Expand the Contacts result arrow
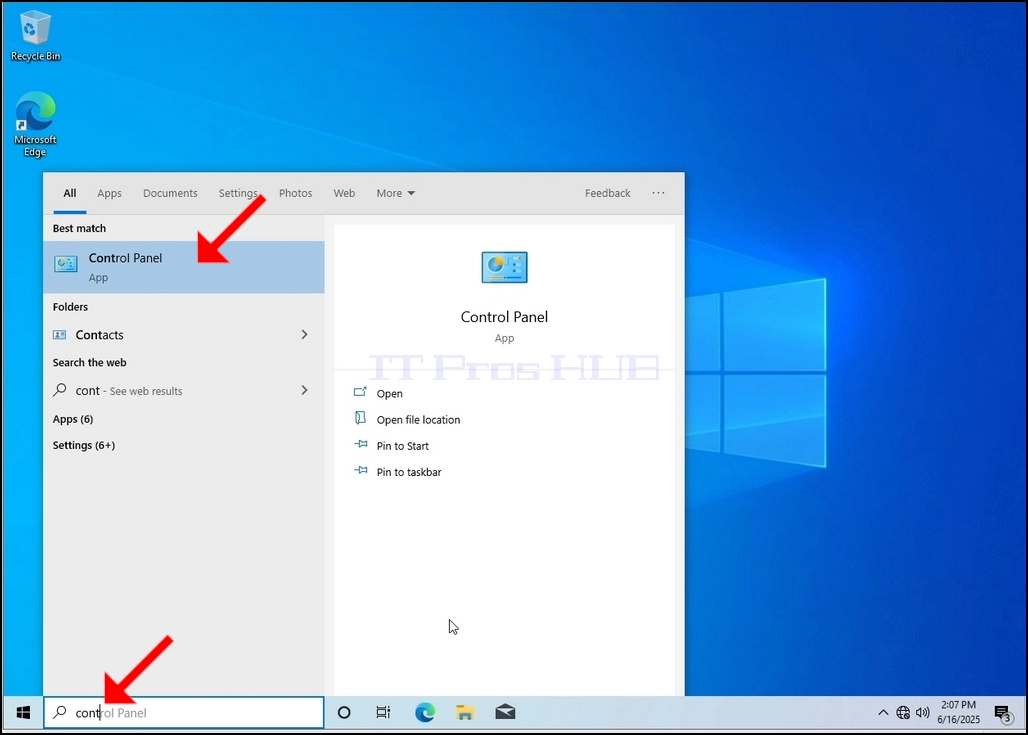Image resolution: width=1028 pixels, height=735 pixels. 304,334
